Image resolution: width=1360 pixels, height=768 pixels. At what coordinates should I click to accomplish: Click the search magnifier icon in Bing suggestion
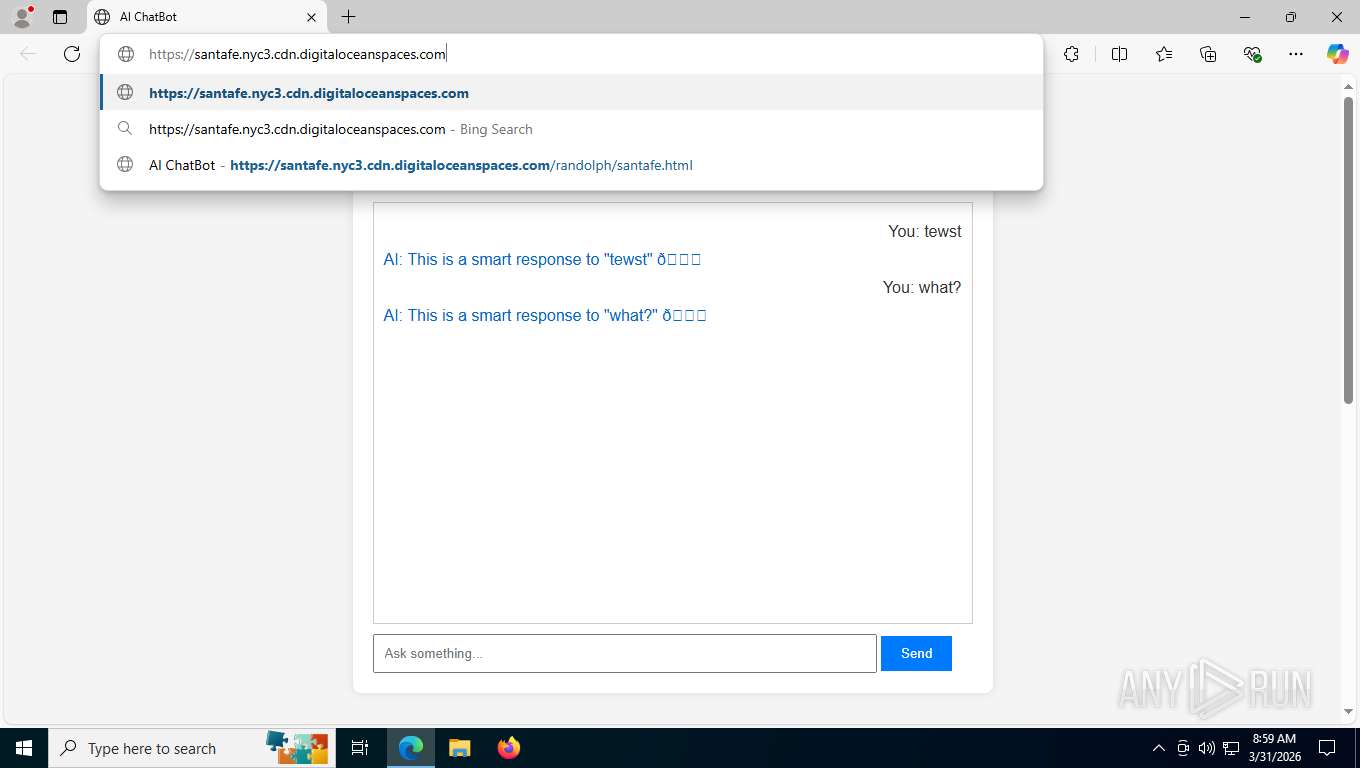tap(125, 129)
